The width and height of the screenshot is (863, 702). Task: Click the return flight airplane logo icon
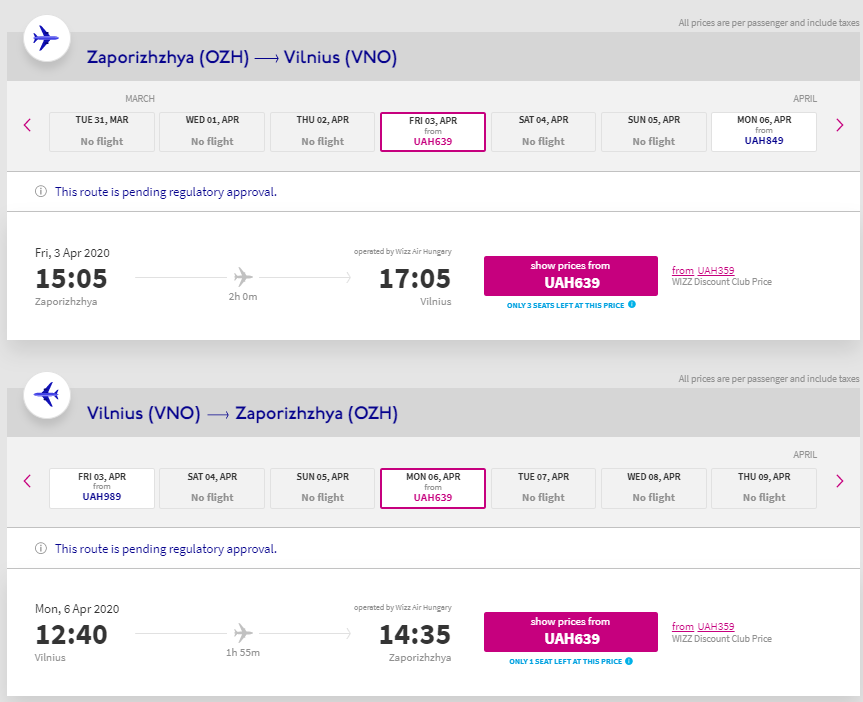[46, 395]
